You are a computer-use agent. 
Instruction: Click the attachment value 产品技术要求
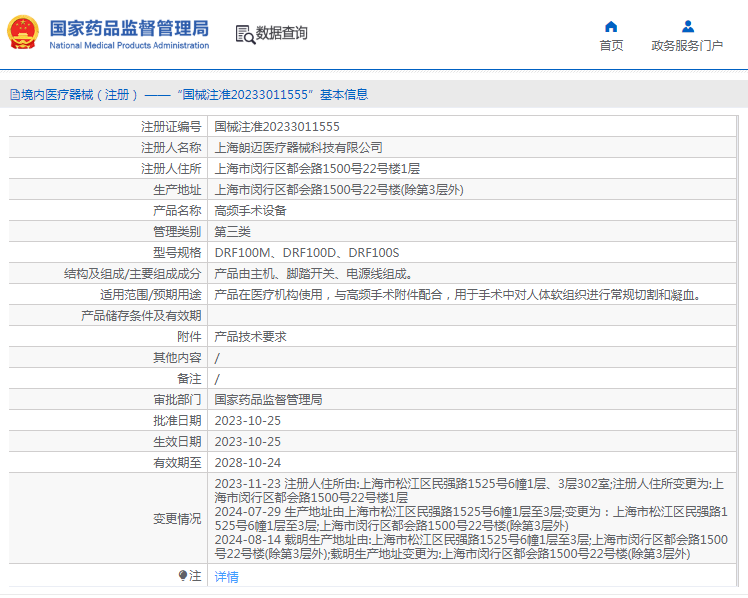[250, 336]
